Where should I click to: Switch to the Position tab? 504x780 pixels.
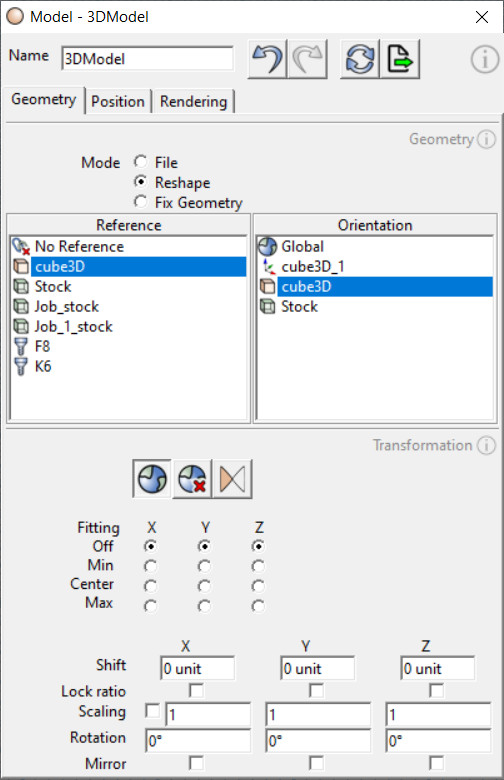118,101
